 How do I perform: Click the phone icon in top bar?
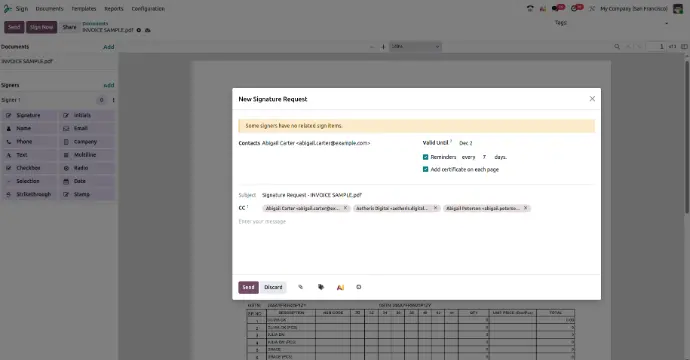(530, 8)
